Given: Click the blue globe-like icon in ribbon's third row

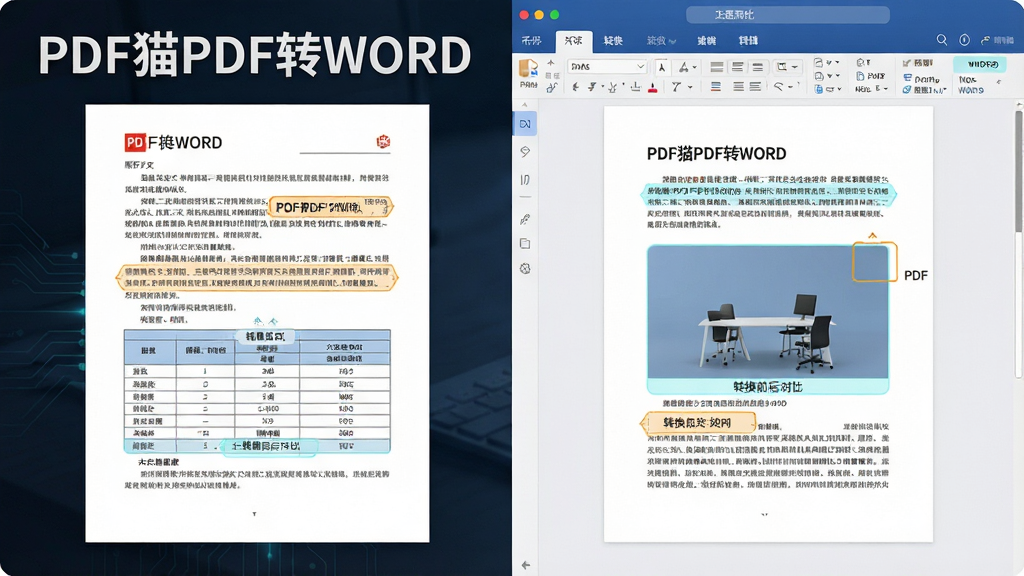Looking at the screenshot, I should tap(819, 89).
